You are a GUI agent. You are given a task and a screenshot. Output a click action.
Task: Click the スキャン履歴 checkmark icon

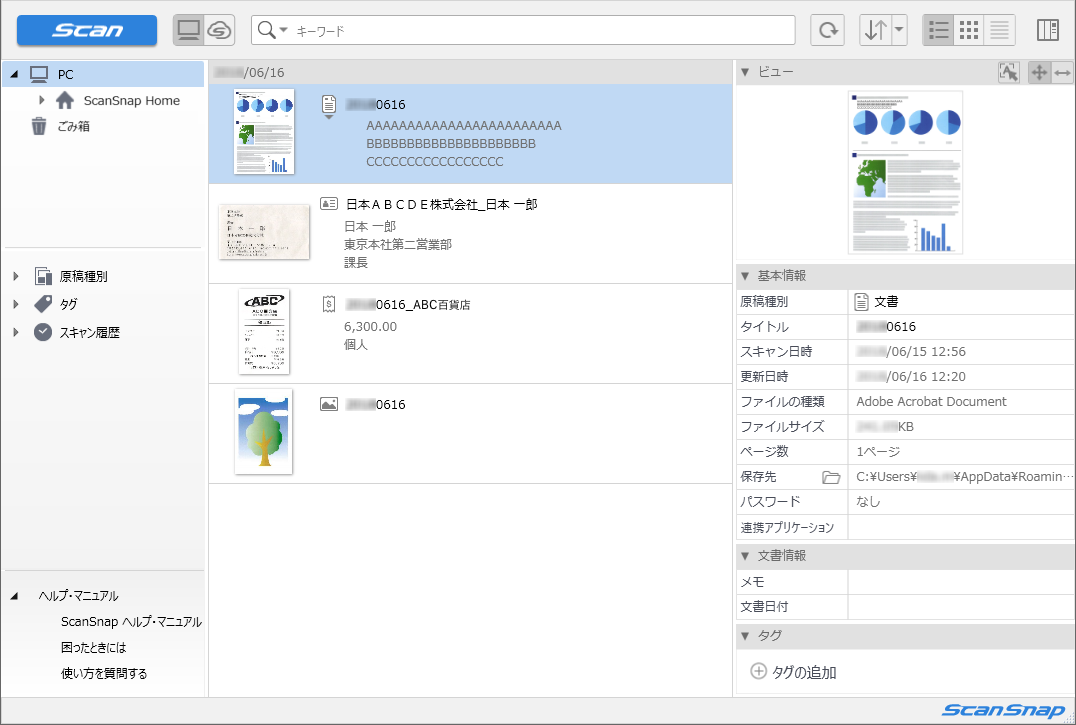(x=43, y=333)
